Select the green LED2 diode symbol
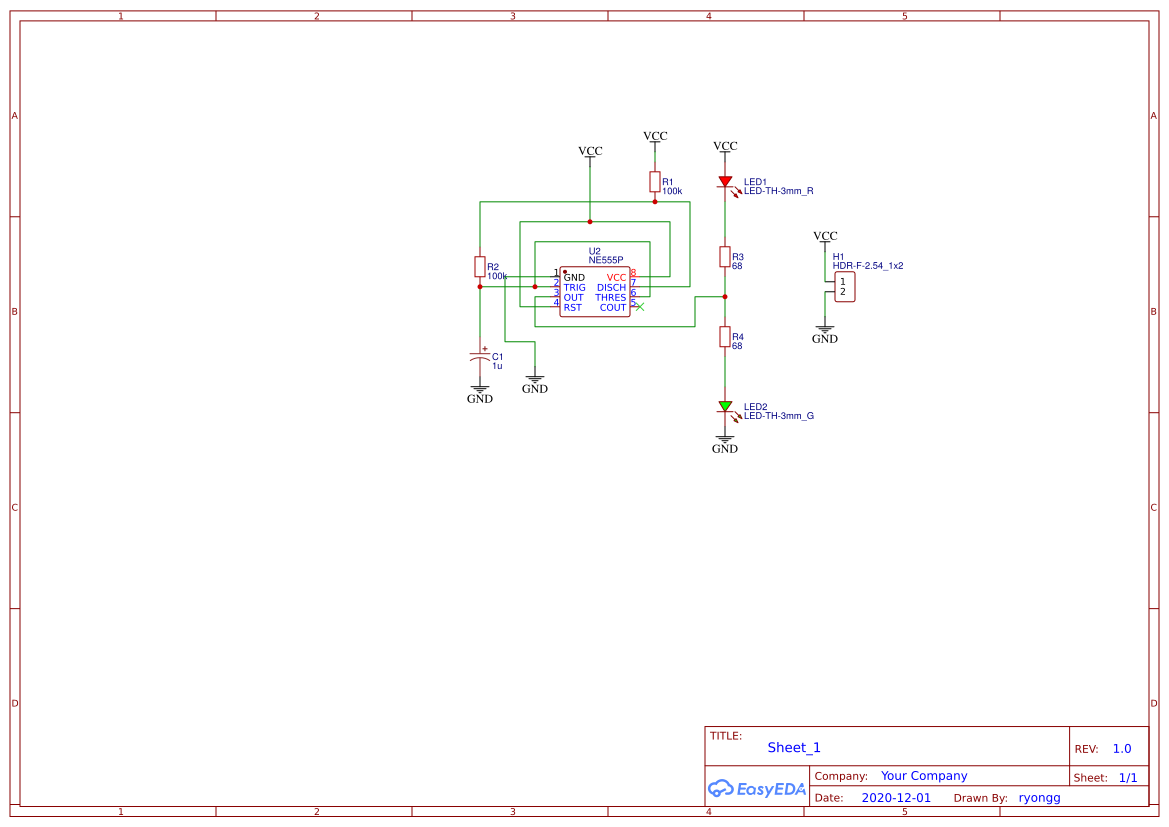 [725, 406]
